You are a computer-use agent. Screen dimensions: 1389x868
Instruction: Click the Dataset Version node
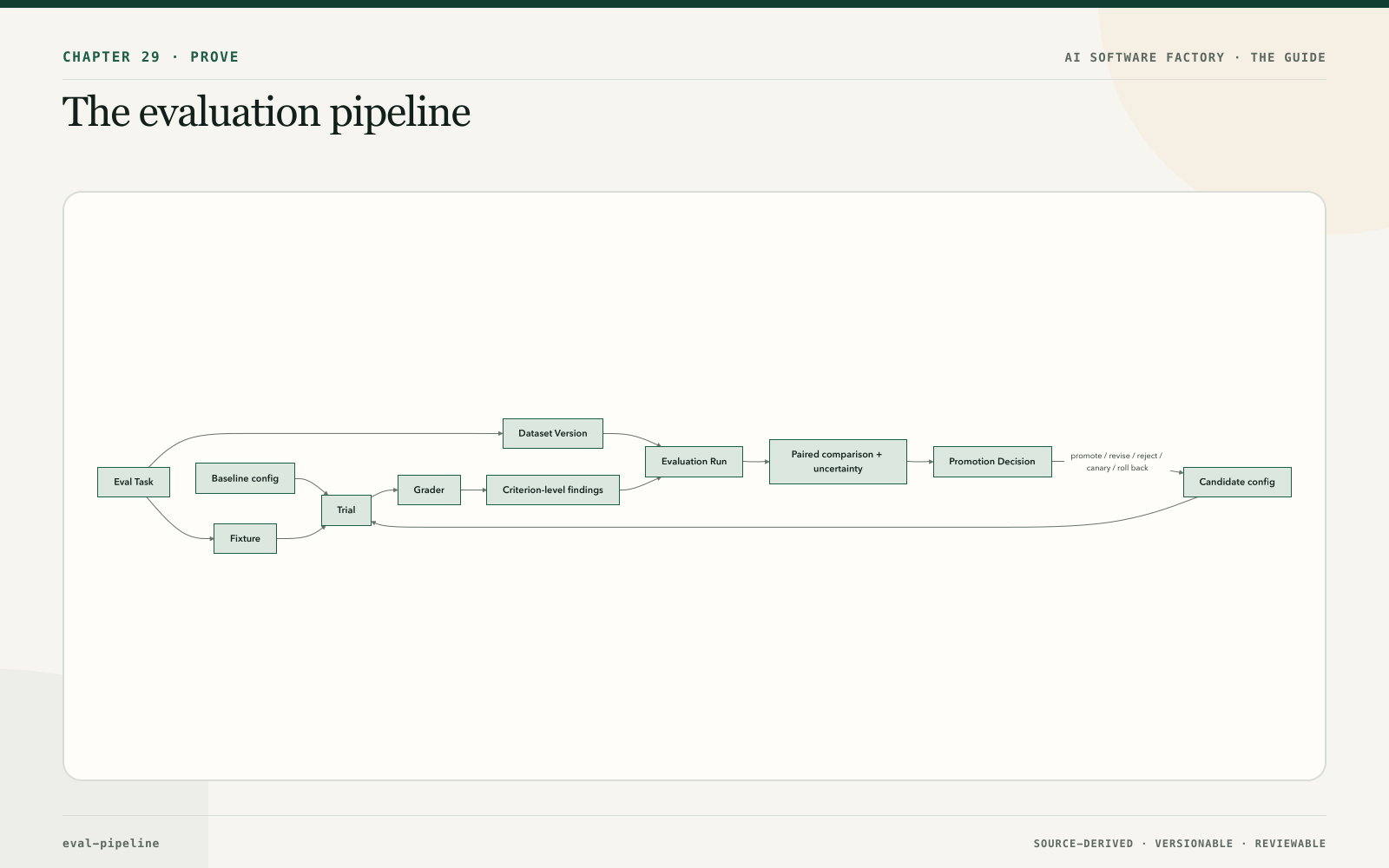[553, 433]
